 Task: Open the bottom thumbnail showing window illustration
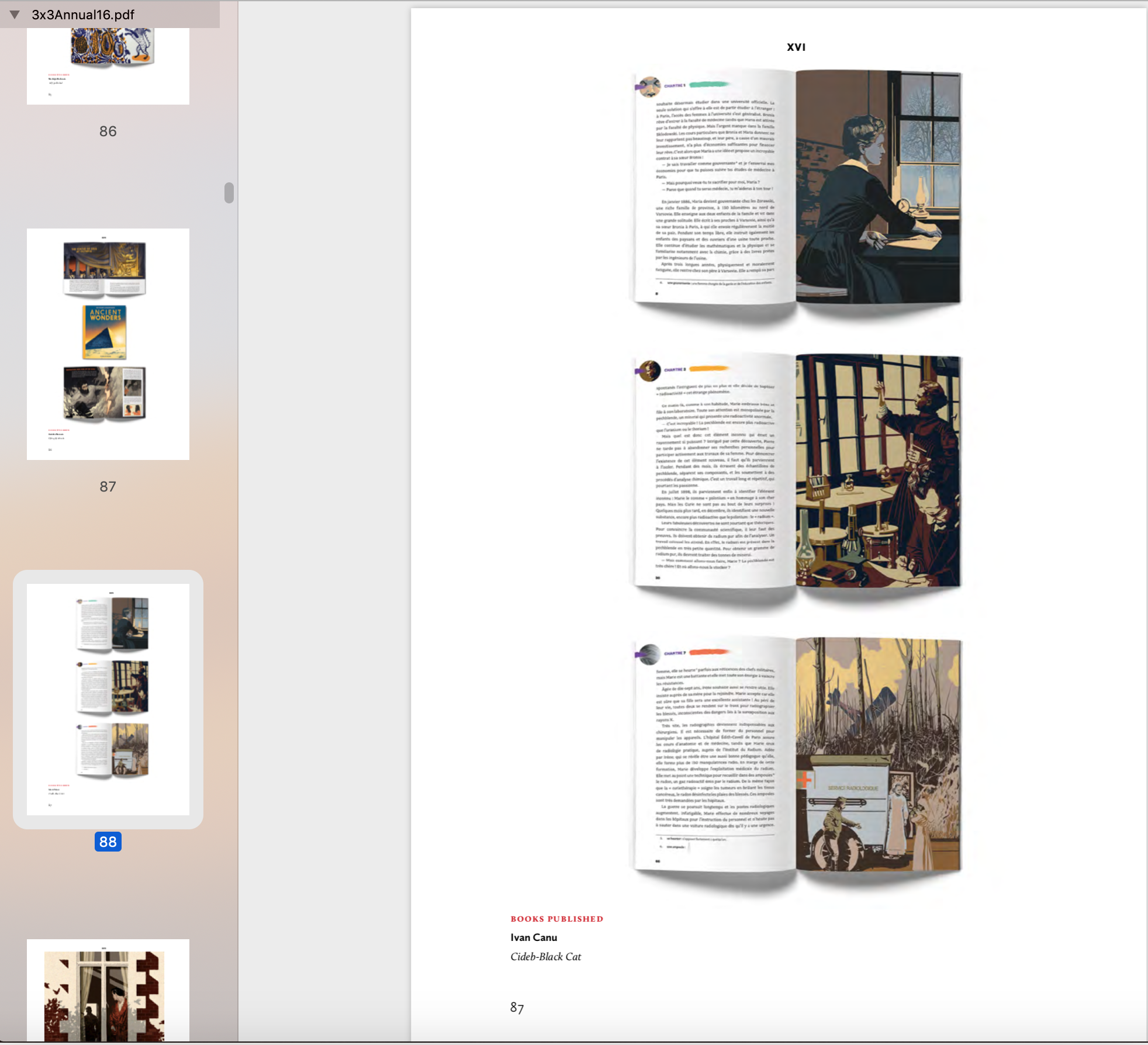(x=108, y=991)
